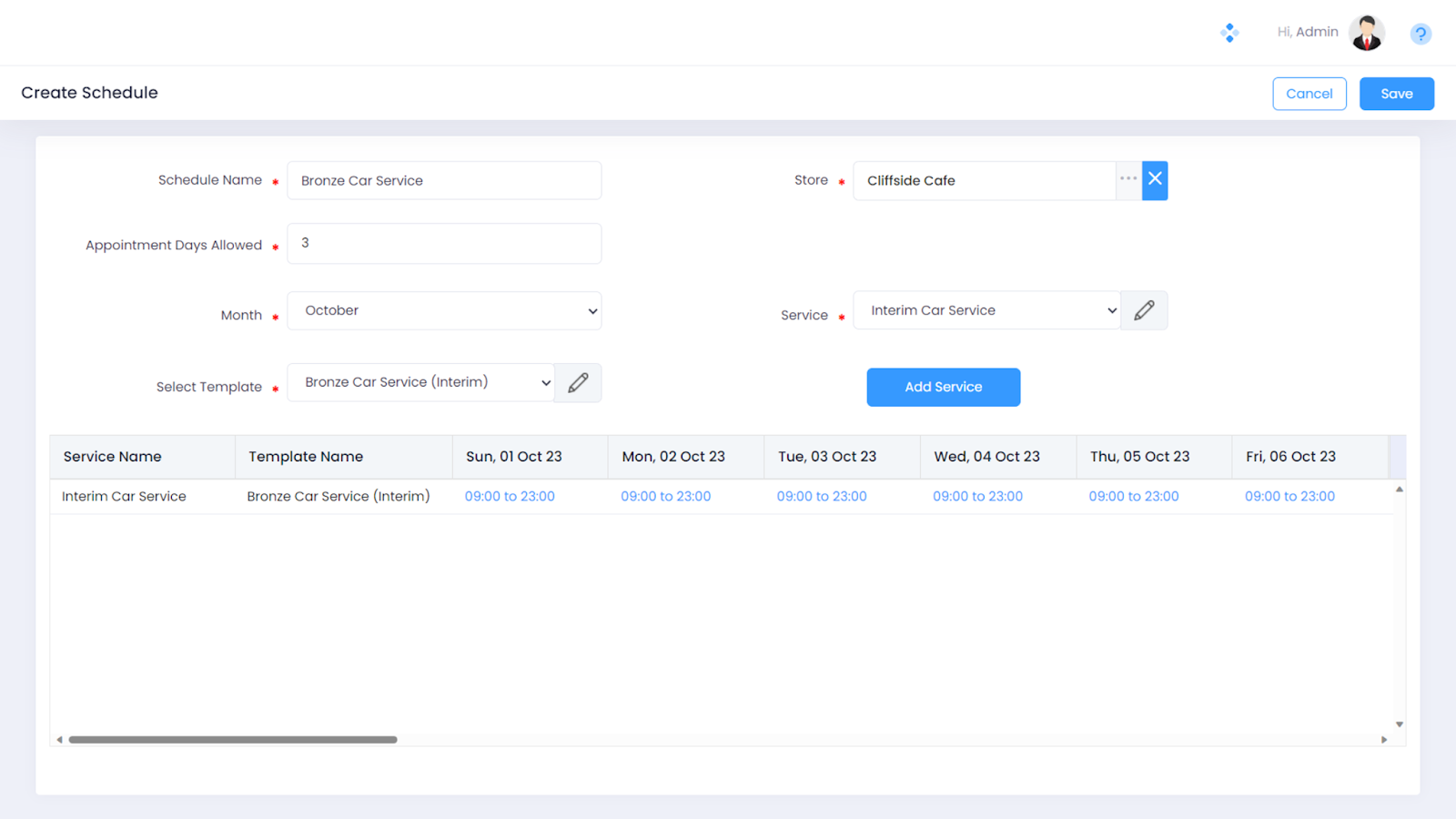Screen dimensions: 1456x819
Task: Expand the Month dropdown
Action: 444,310
